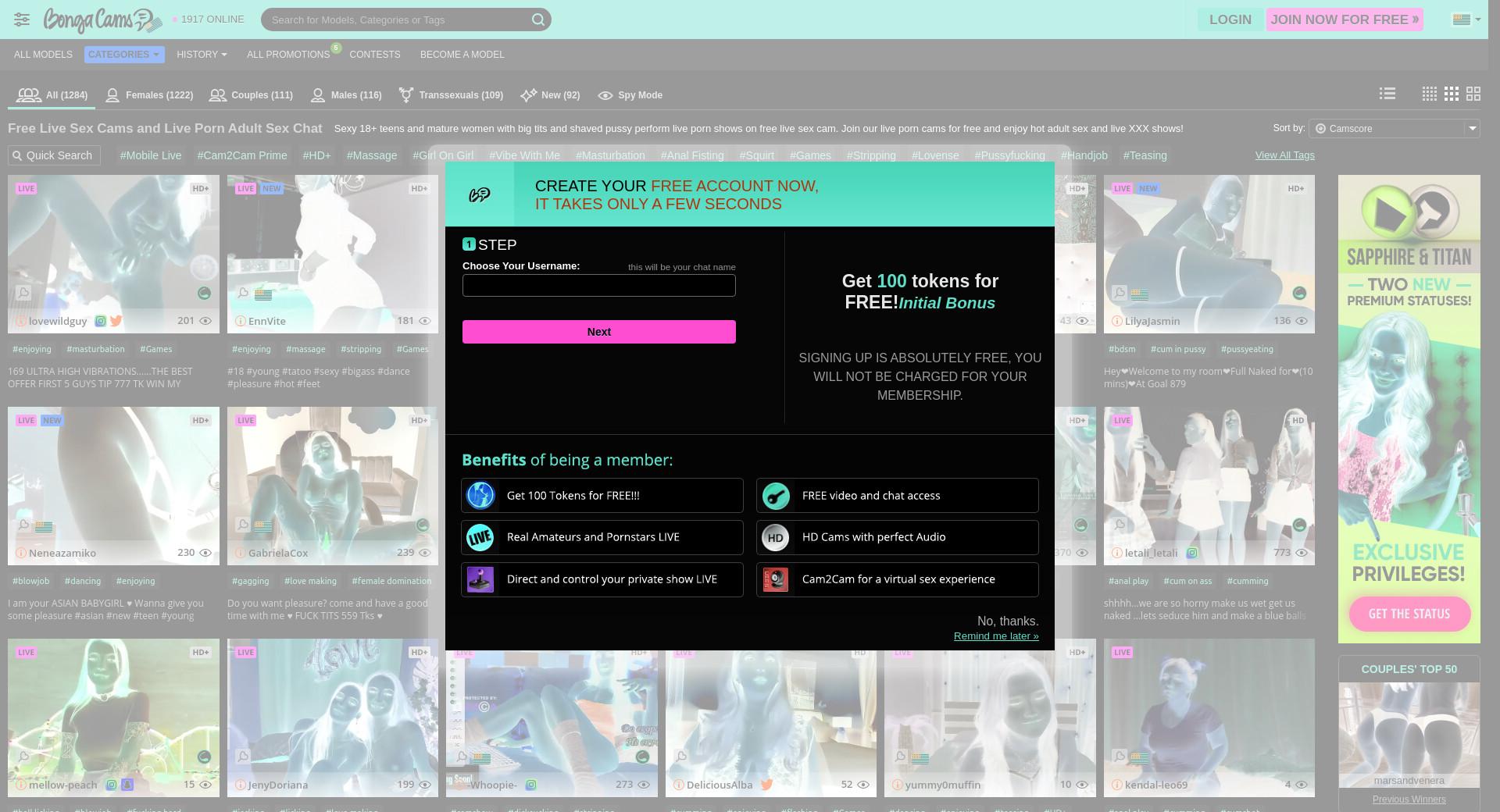Select the #Games tag in tag bar

[810, 155]
